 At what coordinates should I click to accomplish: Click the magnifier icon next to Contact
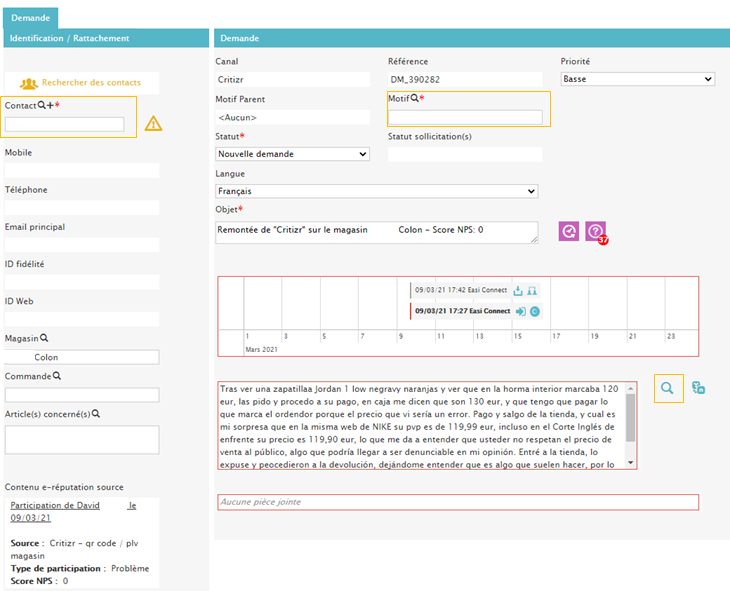pyautogui.click(x=42, y=106)
